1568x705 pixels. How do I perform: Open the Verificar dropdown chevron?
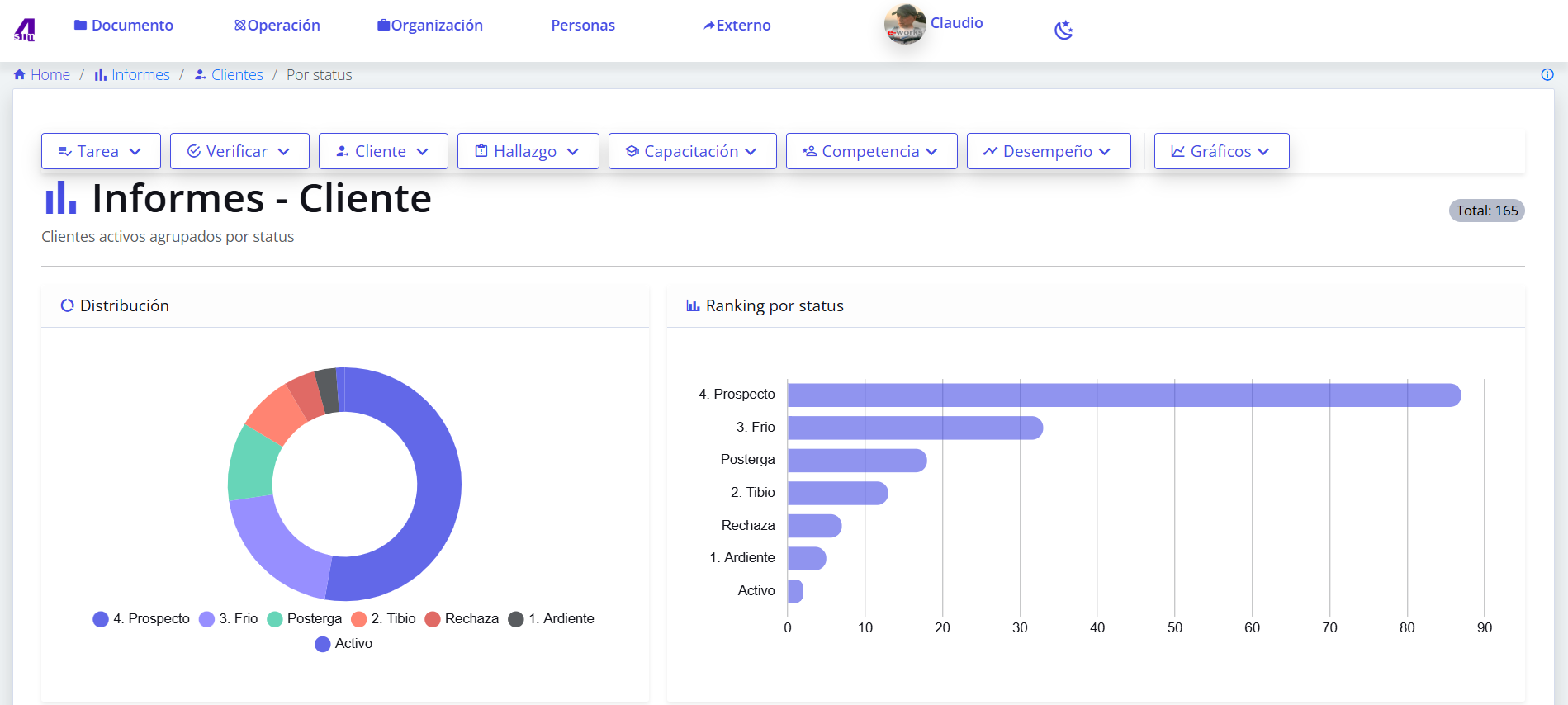(284, 152)
